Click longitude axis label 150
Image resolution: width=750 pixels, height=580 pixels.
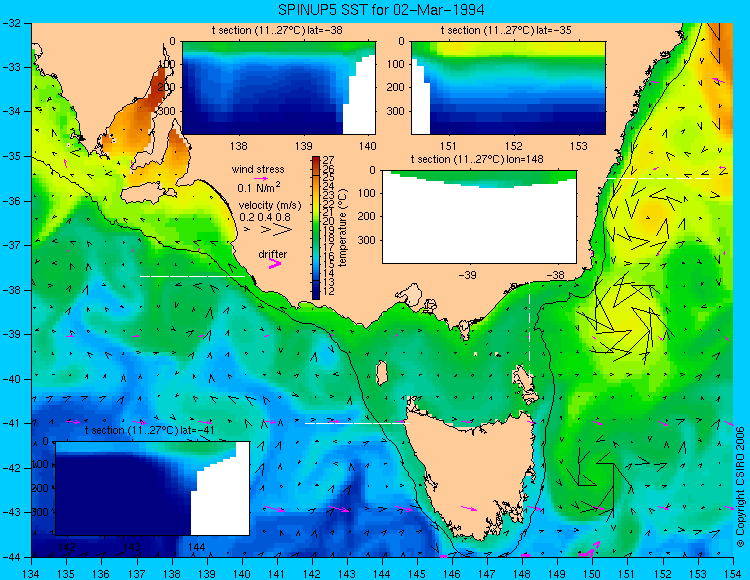592,574
